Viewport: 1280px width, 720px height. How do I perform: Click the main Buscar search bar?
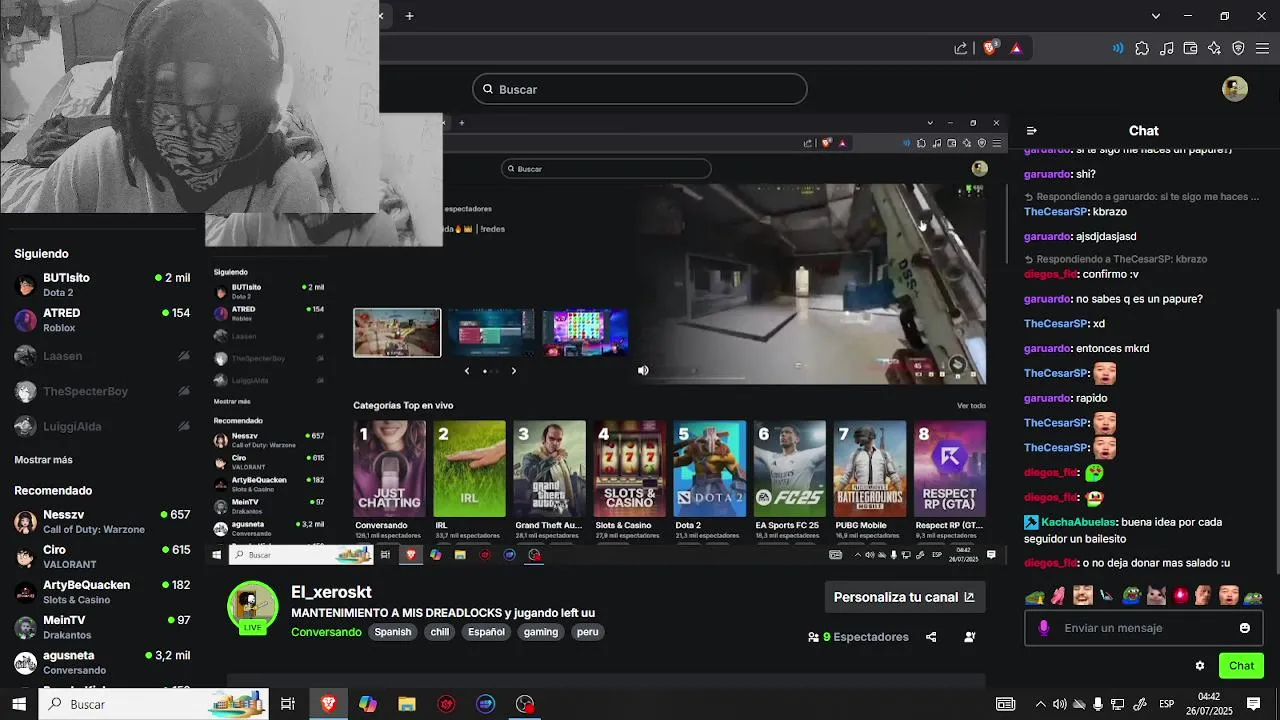(639, 89)
